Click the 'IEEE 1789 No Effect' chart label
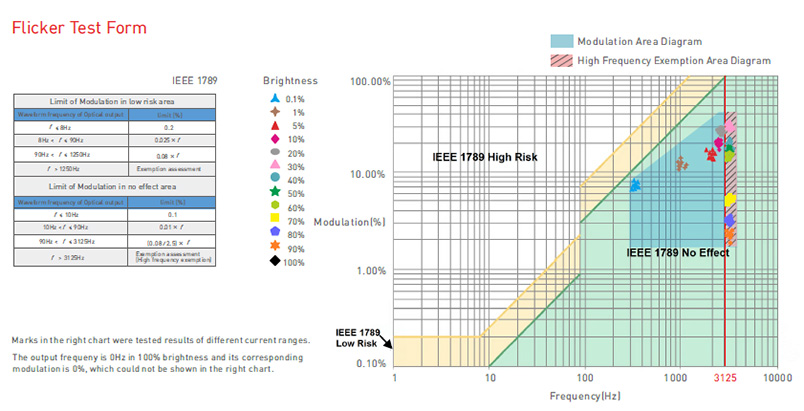Image resolution: width=804 pixels, height=411 pixels. [677, 253]
